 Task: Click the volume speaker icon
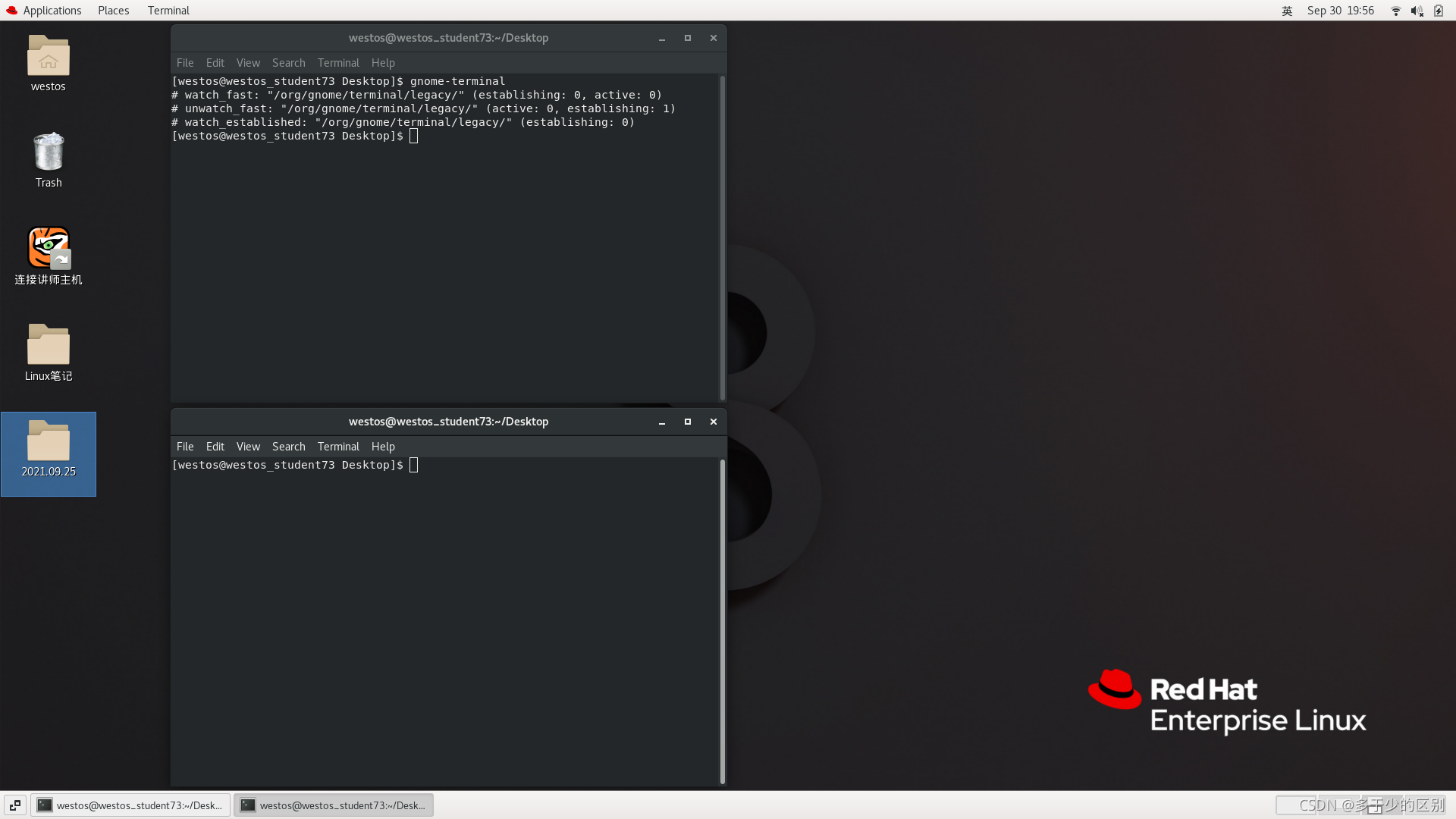1416,11
